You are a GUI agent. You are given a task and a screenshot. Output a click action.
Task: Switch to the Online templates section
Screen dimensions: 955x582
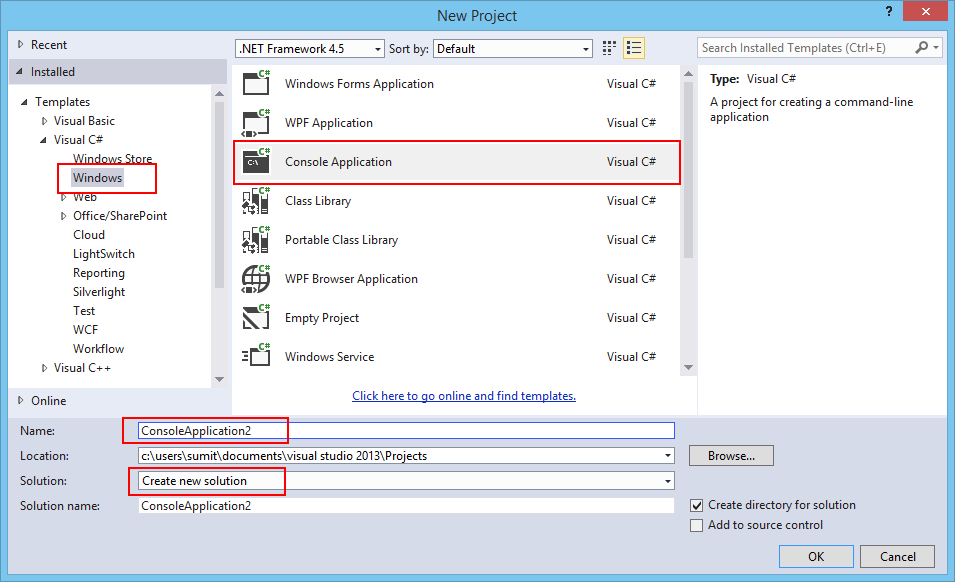click(x=47, y=400)
